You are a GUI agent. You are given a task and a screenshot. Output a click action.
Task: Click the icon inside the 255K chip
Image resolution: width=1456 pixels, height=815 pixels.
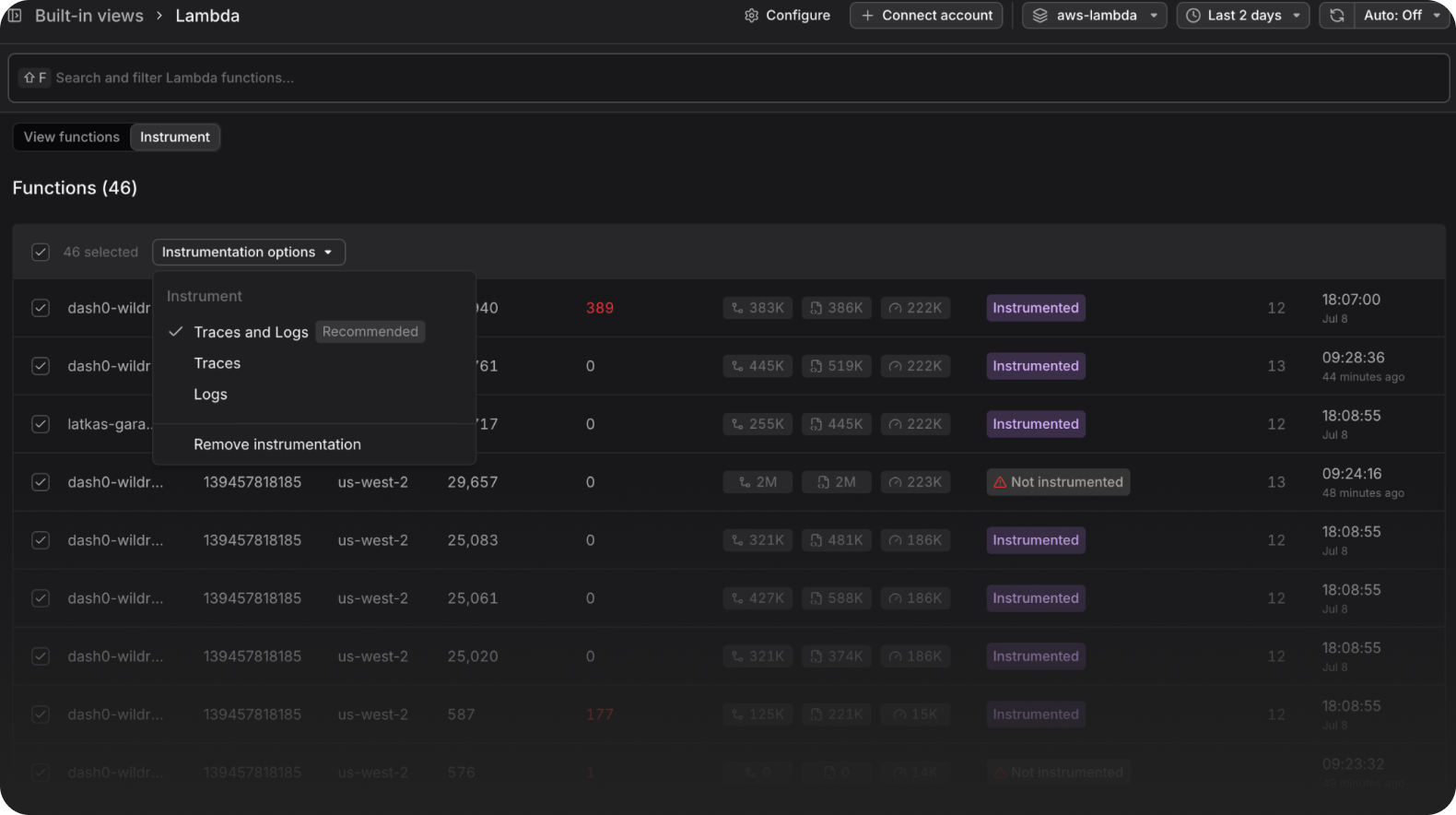737,424
